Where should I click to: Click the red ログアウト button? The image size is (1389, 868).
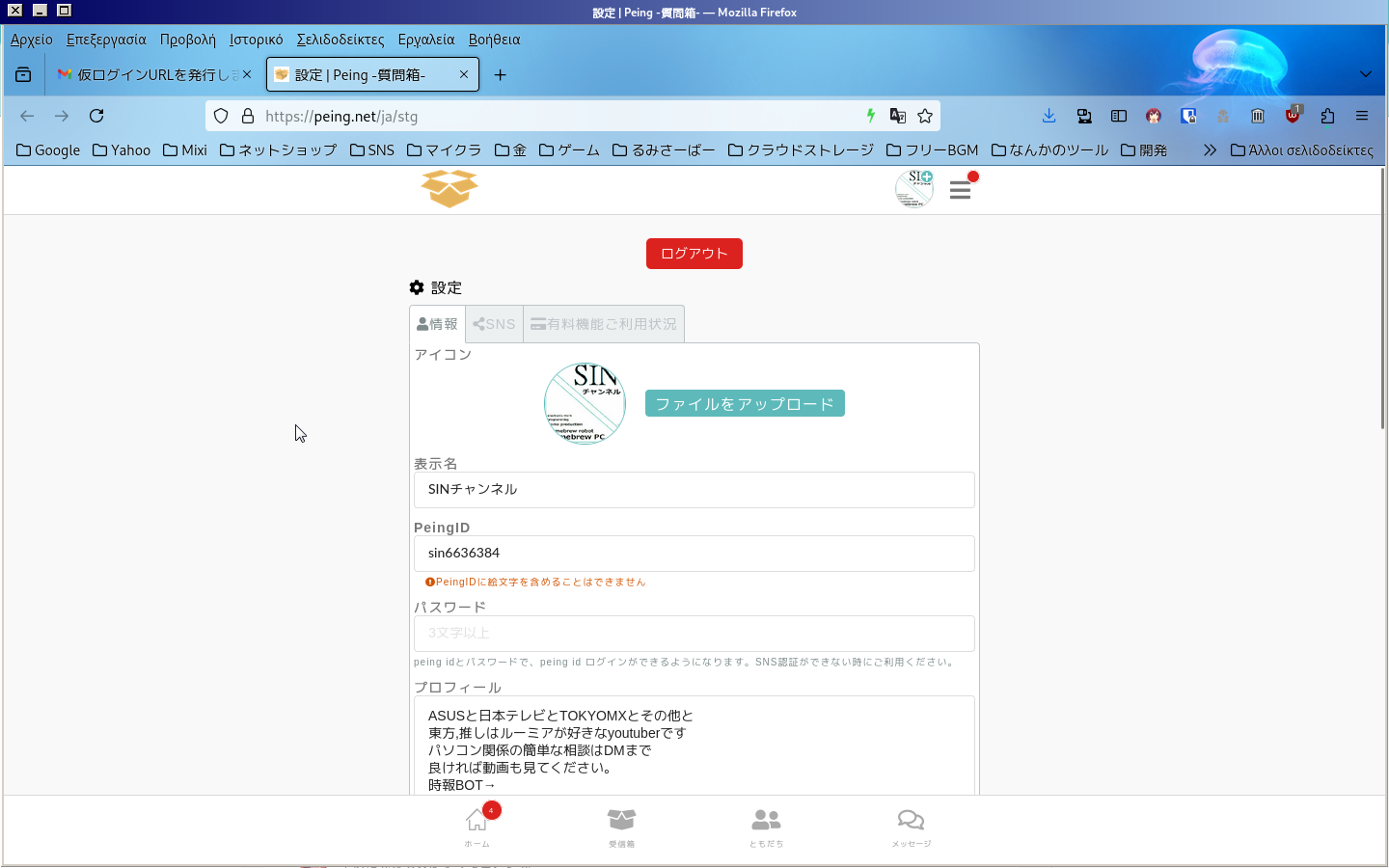tap(694, 254)
